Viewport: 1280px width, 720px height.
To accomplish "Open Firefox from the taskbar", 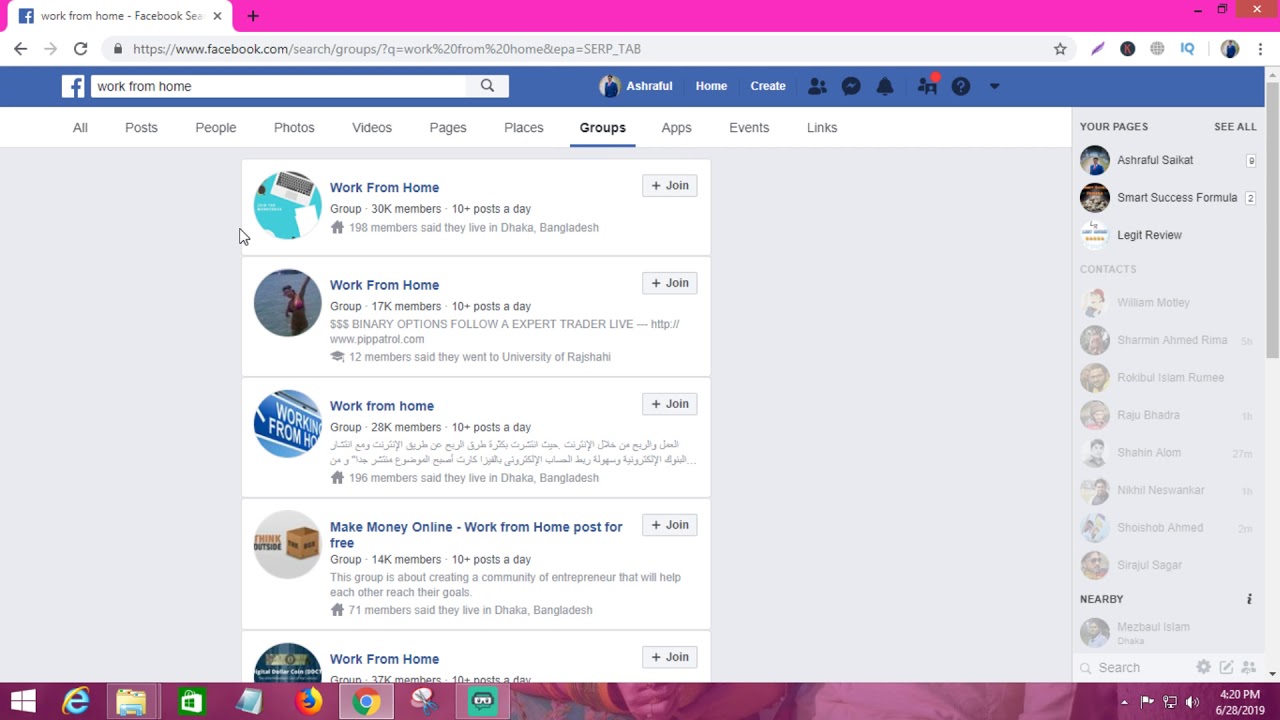I will (x=308, y=702).
